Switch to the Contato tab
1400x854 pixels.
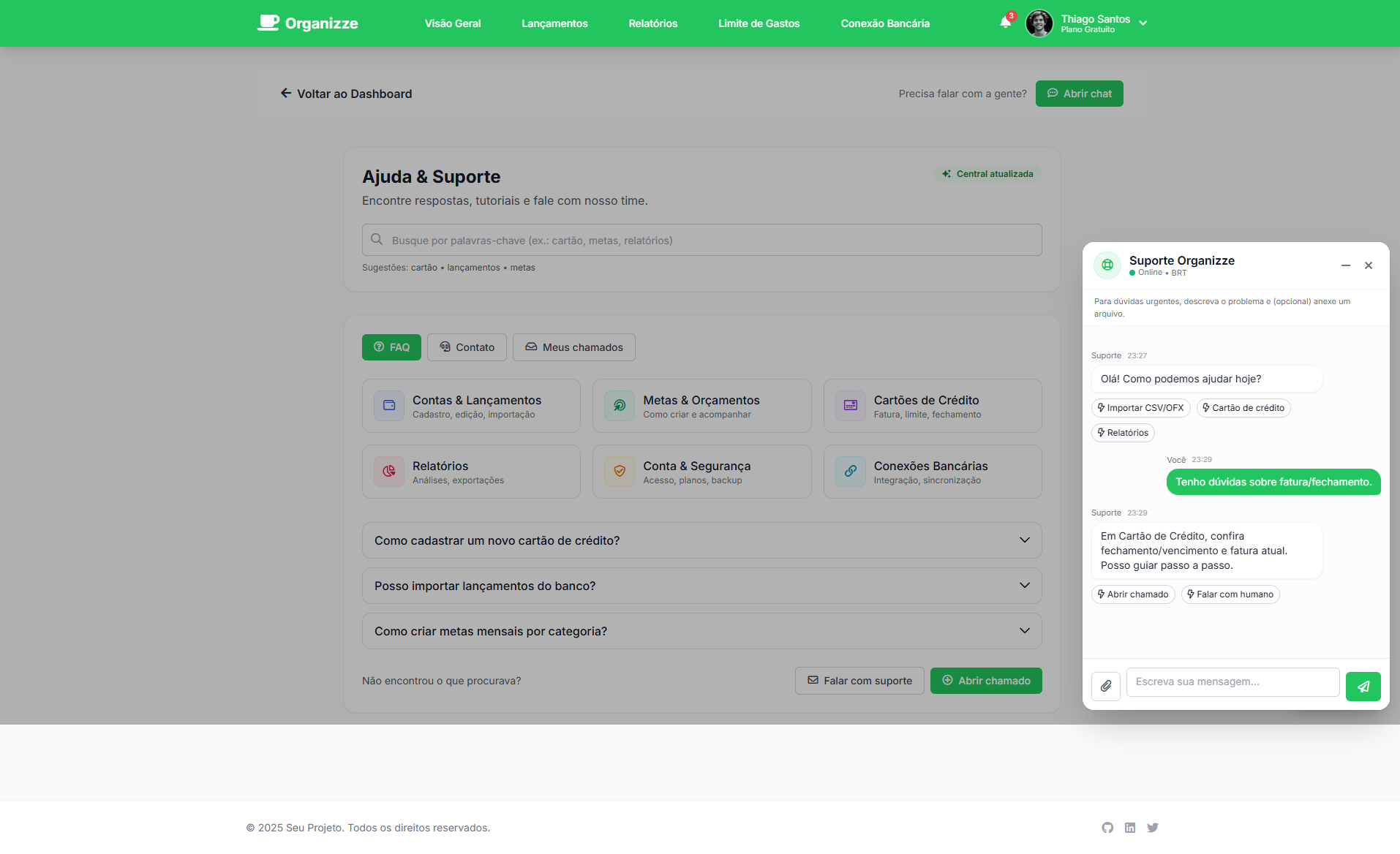[467, 347]
